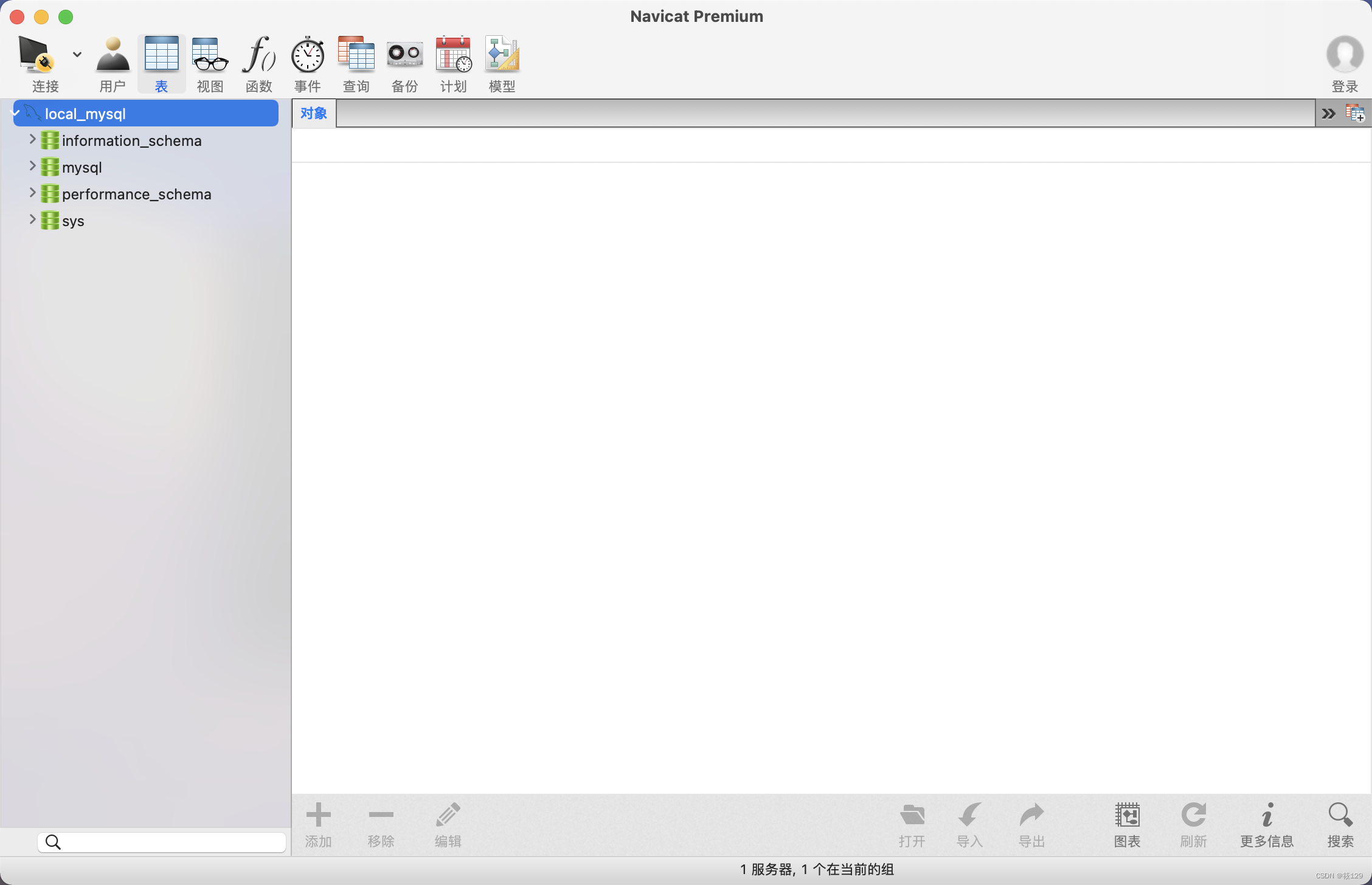Expand the mysql database
The width and height of the screenshot is (1372, 885).
click(x=33, y=167)
